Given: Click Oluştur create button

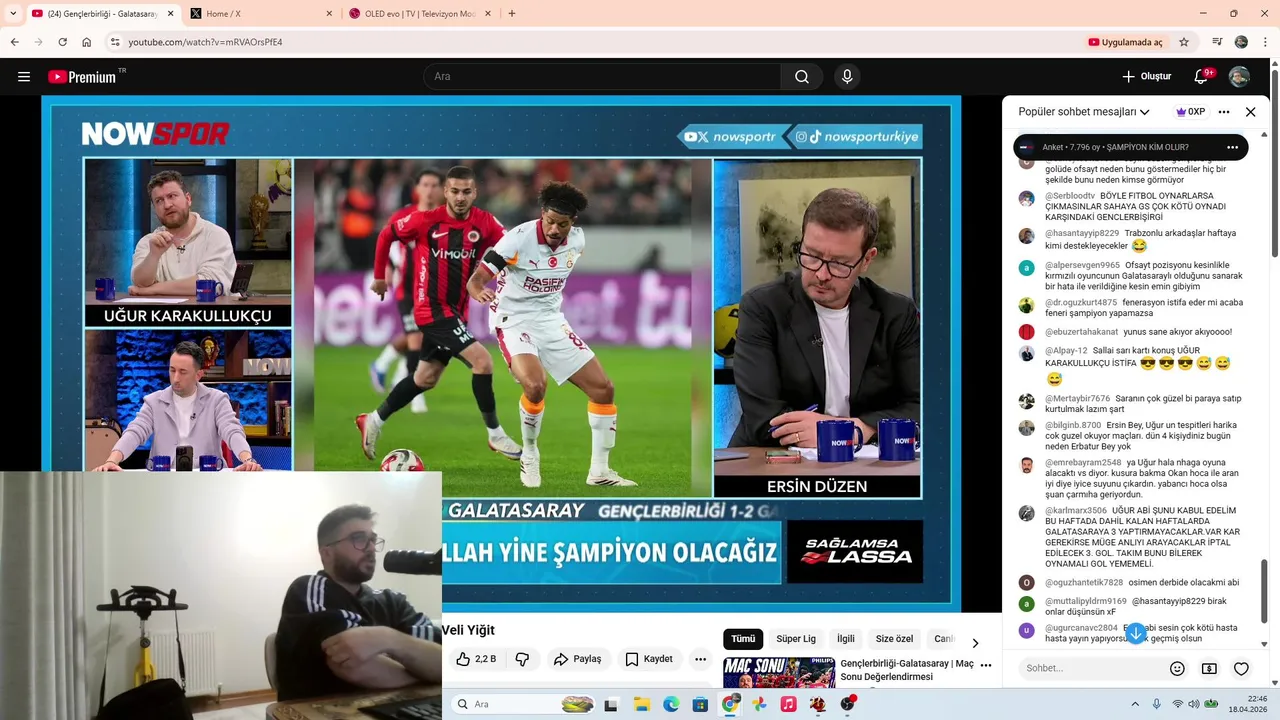Looking at the screenshot, I should (1146, 77).
